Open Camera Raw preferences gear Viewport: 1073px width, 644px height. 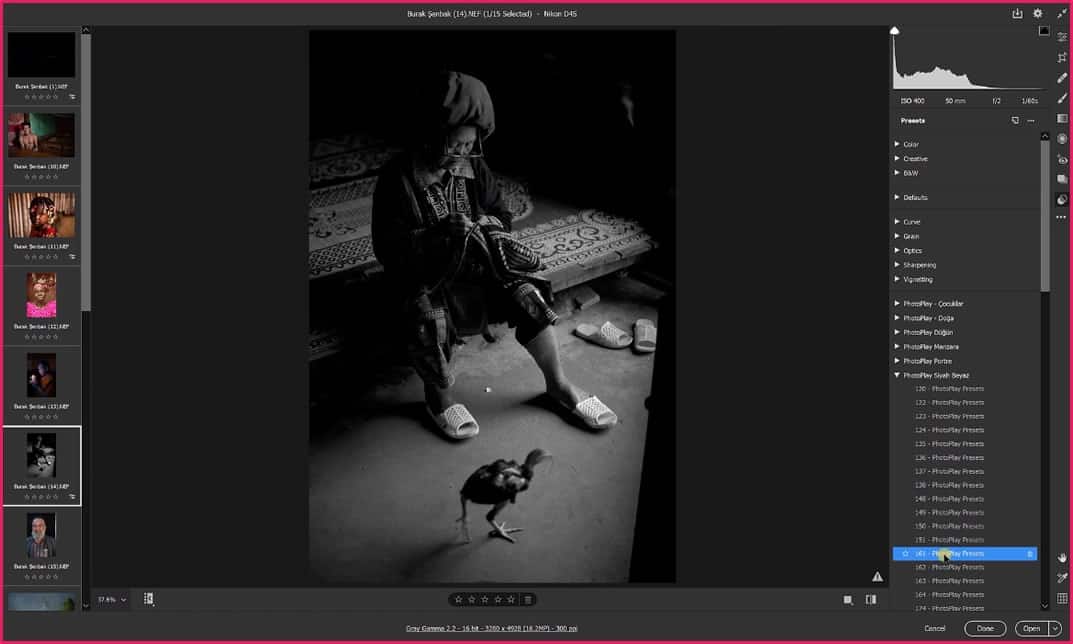[x=1037, y=13]
